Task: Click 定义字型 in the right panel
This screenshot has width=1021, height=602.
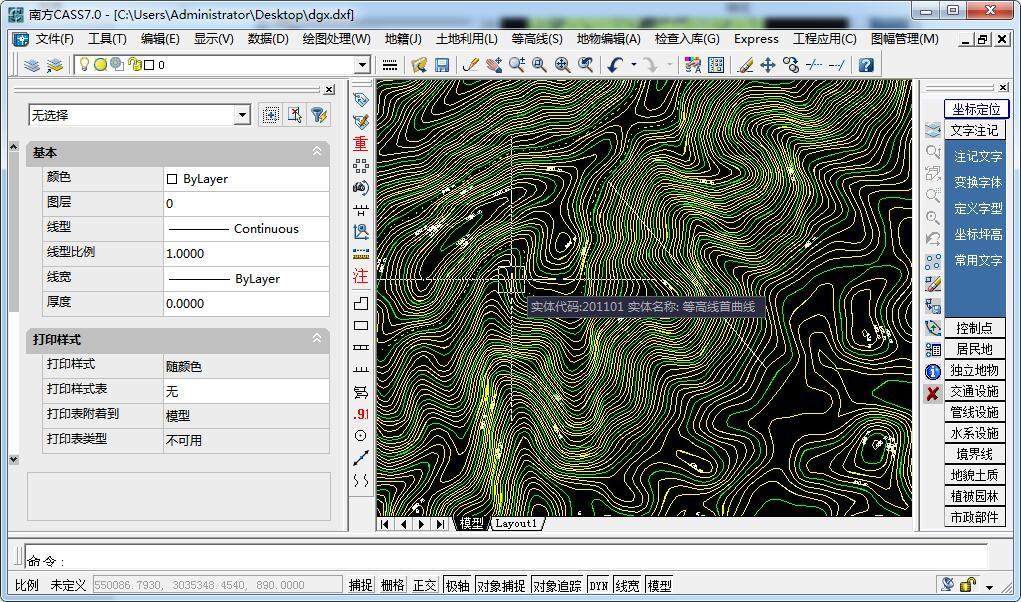Action: pos(977,208)
